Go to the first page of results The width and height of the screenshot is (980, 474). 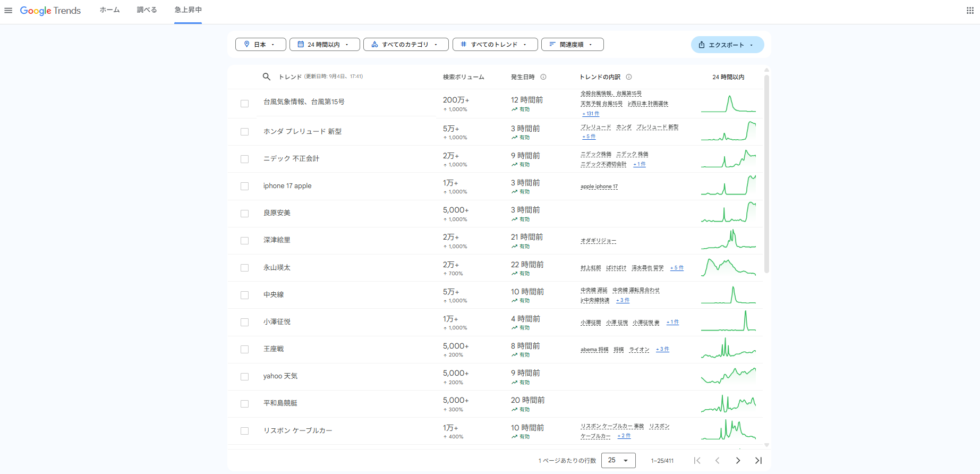(x=698, y=460)
